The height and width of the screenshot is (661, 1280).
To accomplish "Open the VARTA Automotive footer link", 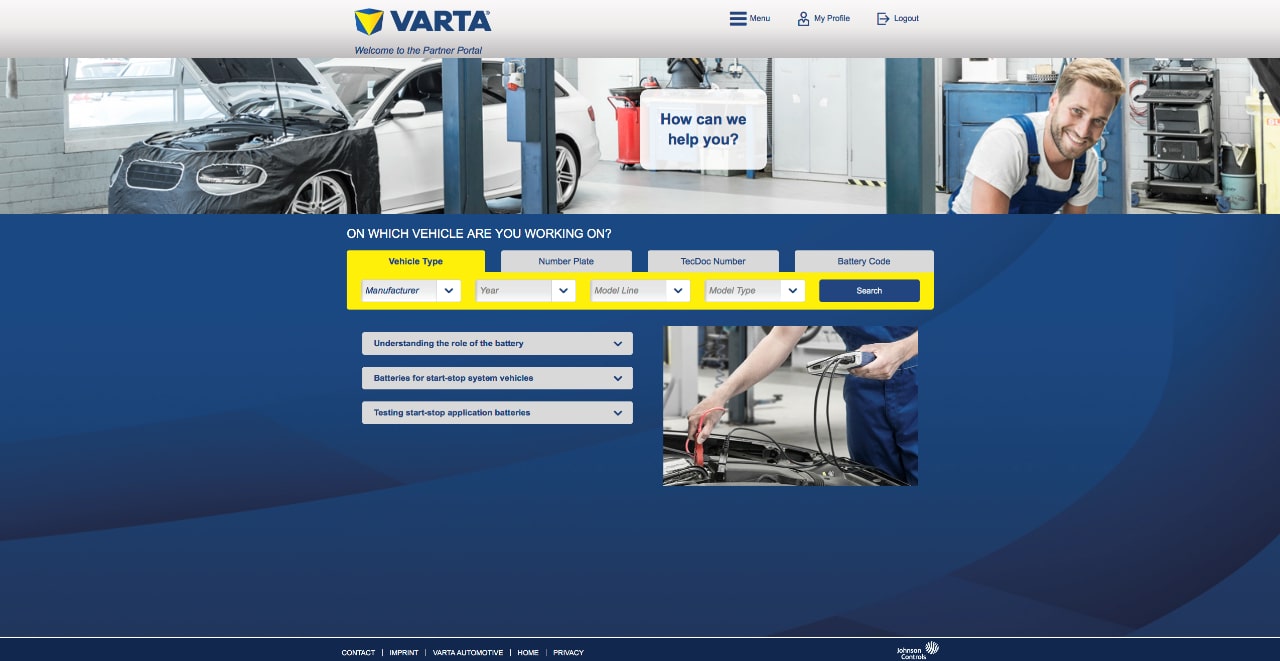I will pyautogui.click(x=468, y=653).
